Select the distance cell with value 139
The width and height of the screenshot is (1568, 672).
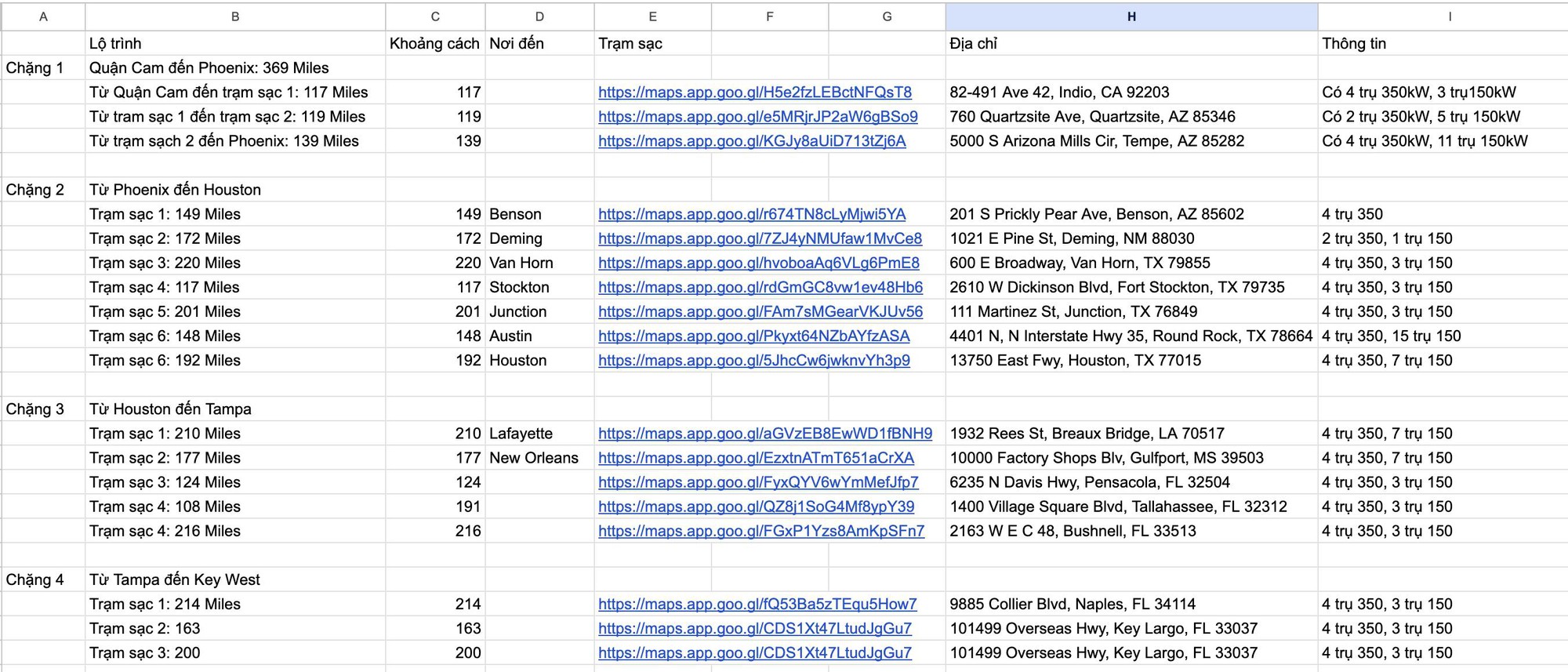[435, 141]
